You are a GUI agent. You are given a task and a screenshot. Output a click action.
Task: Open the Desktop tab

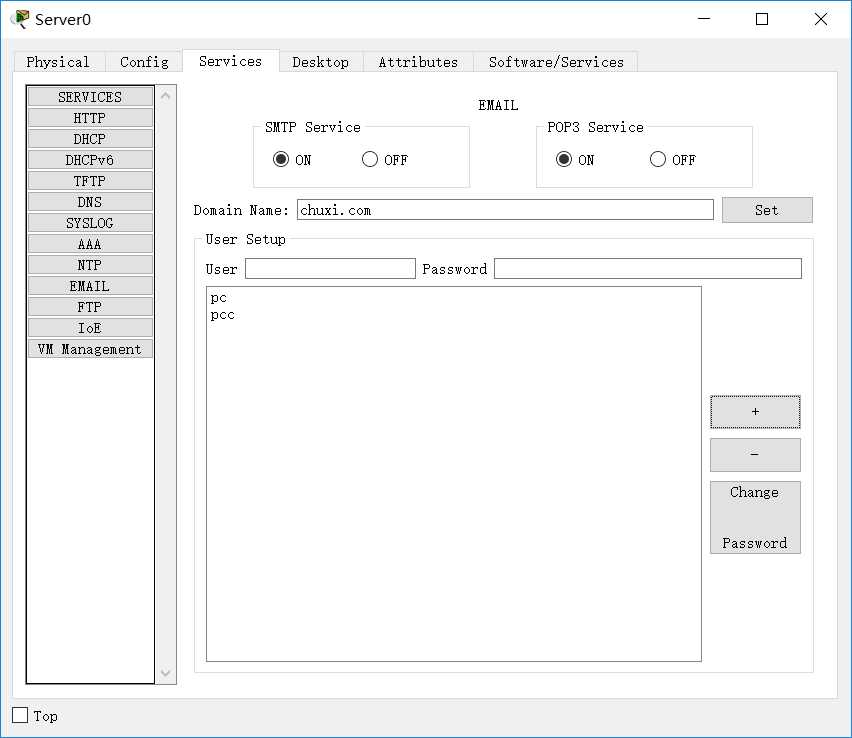coord(321,62)
